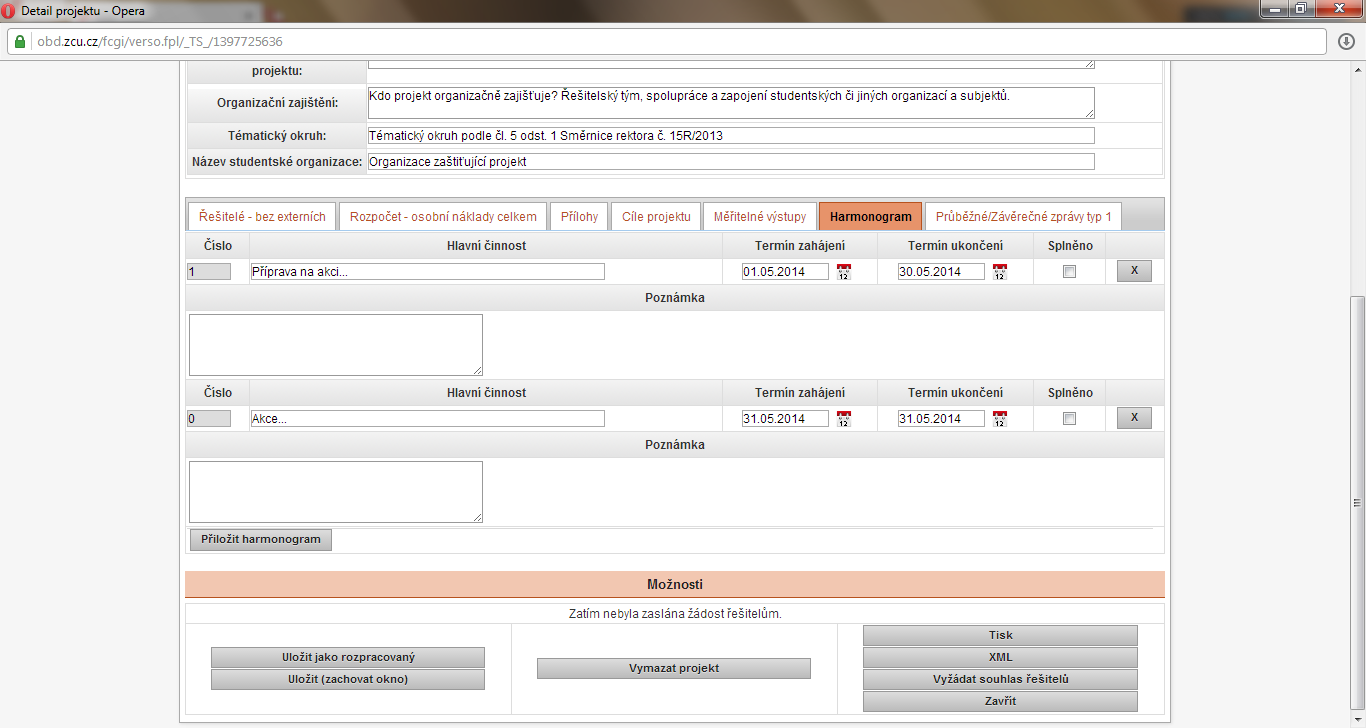Viewport: 1366px width, 728px height.
Task: Open Rozpočet - osobní náklady celkem tab
Action: [x=443, y=216]
